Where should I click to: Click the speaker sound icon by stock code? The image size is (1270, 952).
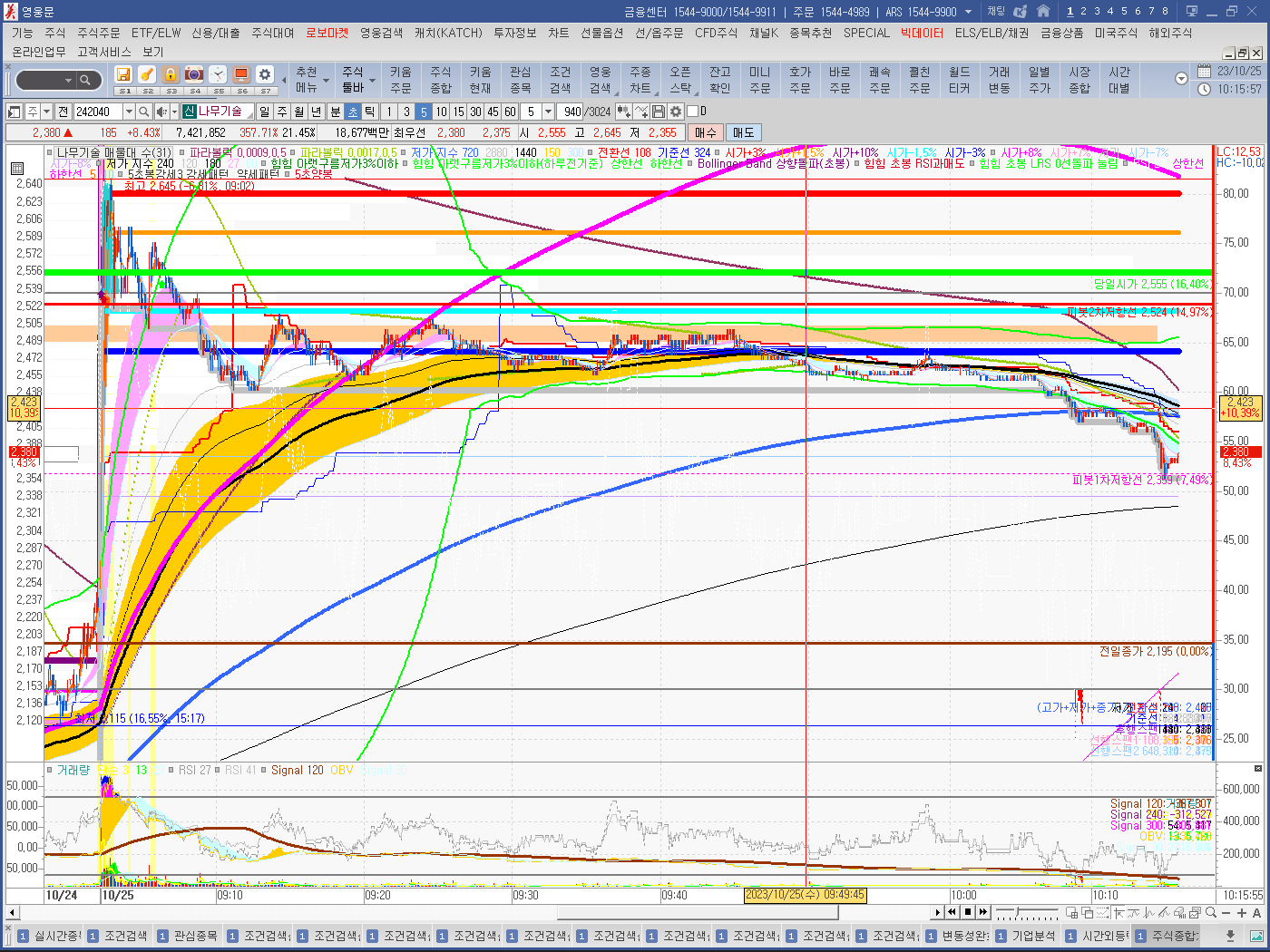coord(161,112)
